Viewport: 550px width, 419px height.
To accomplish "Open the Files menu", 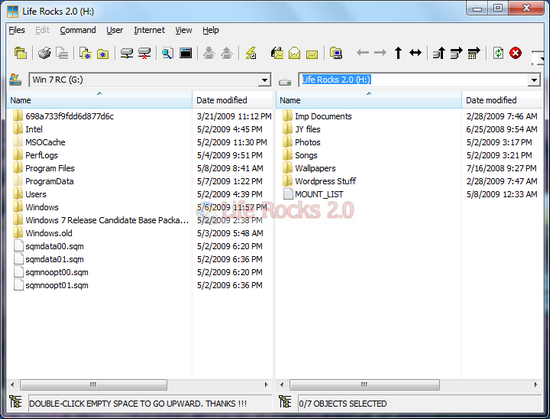I will pos(17,30).
